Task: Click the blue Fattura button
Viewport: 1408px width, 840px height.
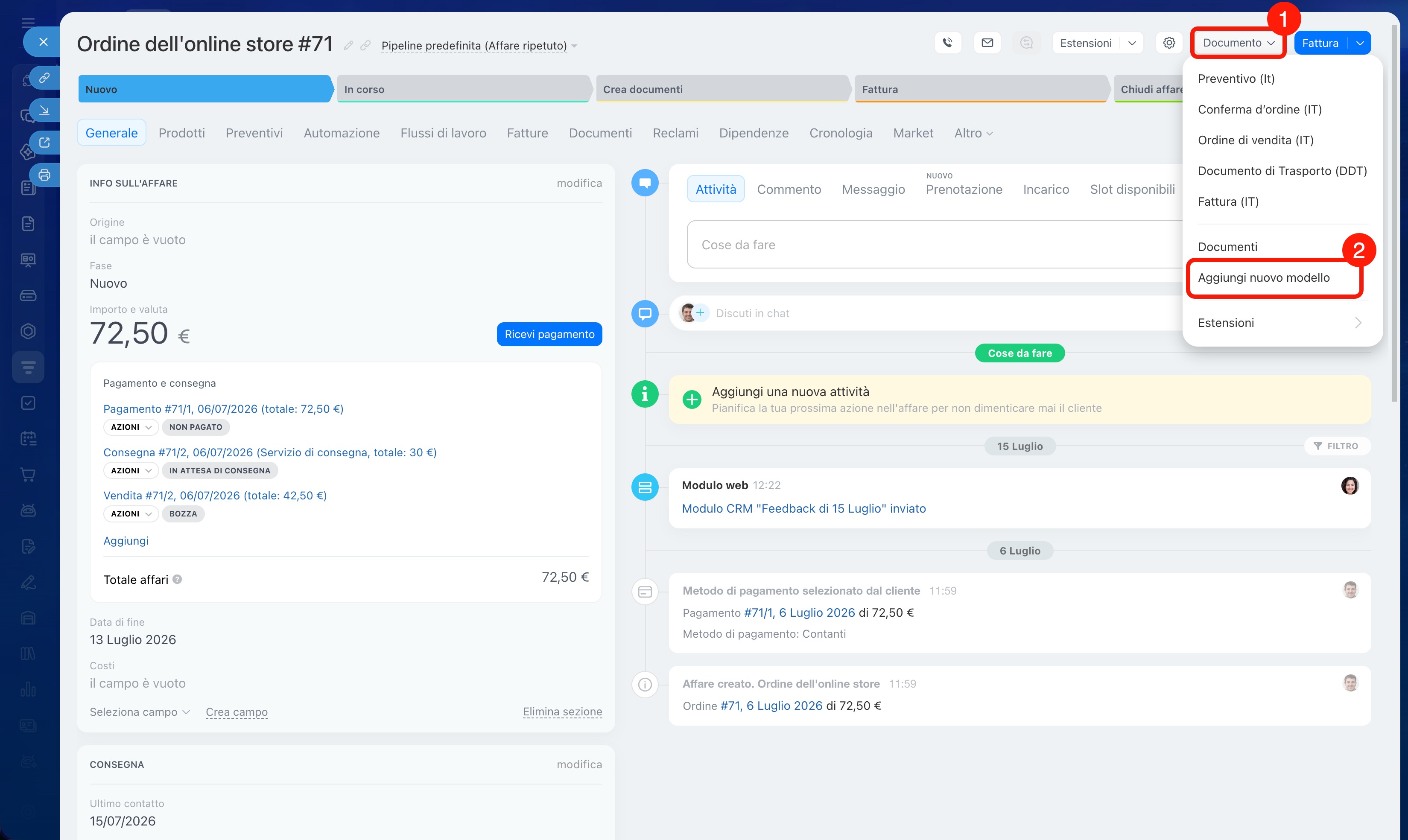Action: 1320,43
